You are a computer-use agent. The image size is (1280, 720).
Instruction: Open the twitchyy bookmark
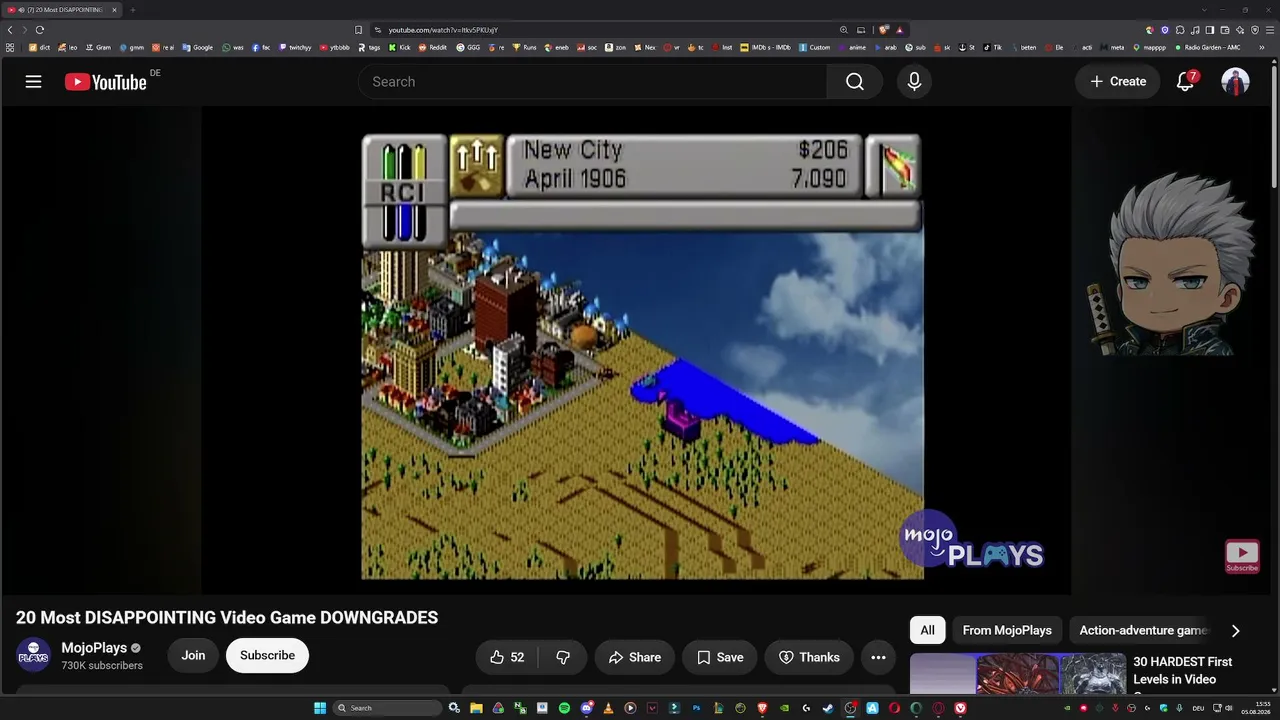[295, 47]
